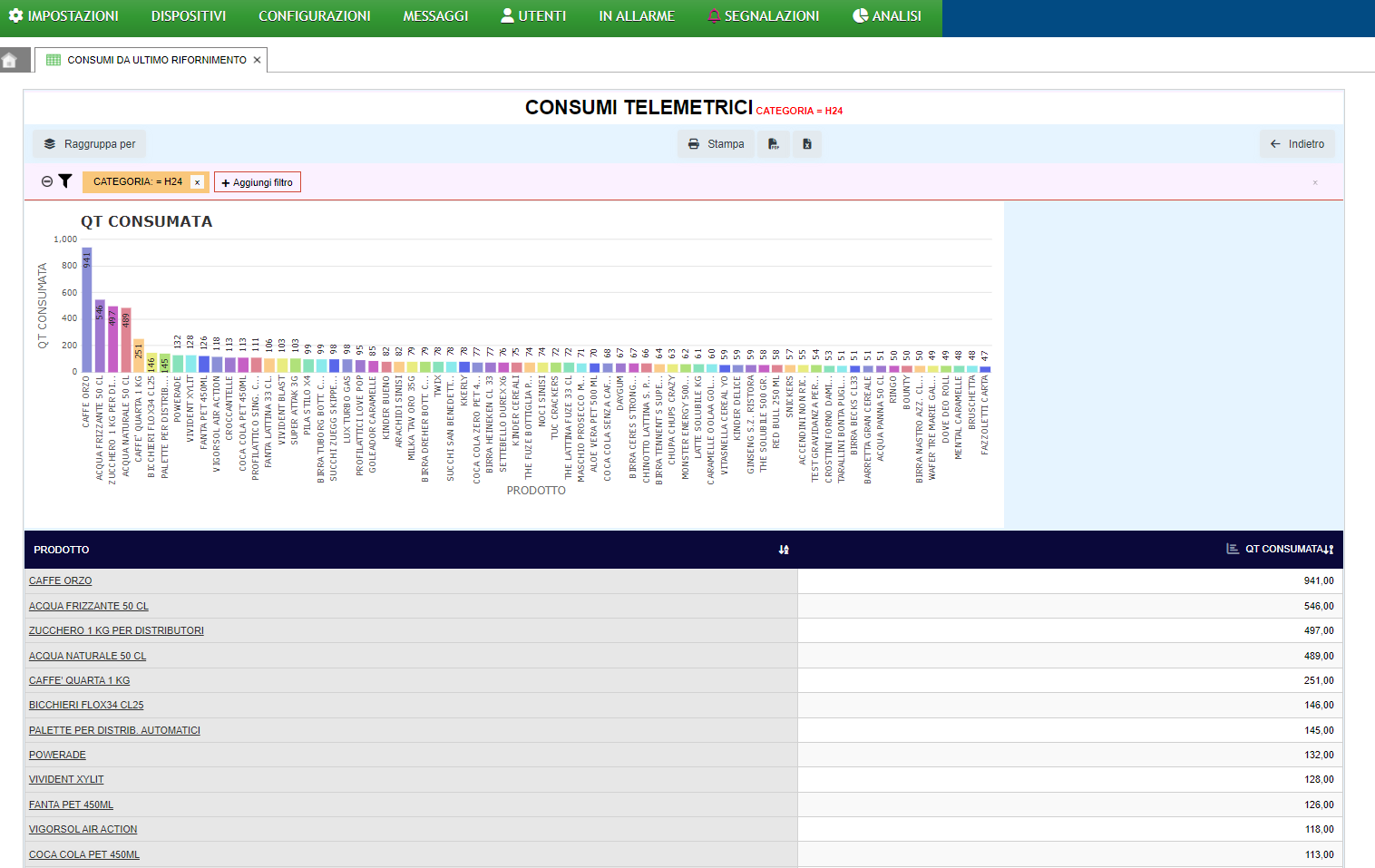Add a filter with Aggiungi filtro
The width and height of the screenshot is (1375, 868).
point(258,182)
